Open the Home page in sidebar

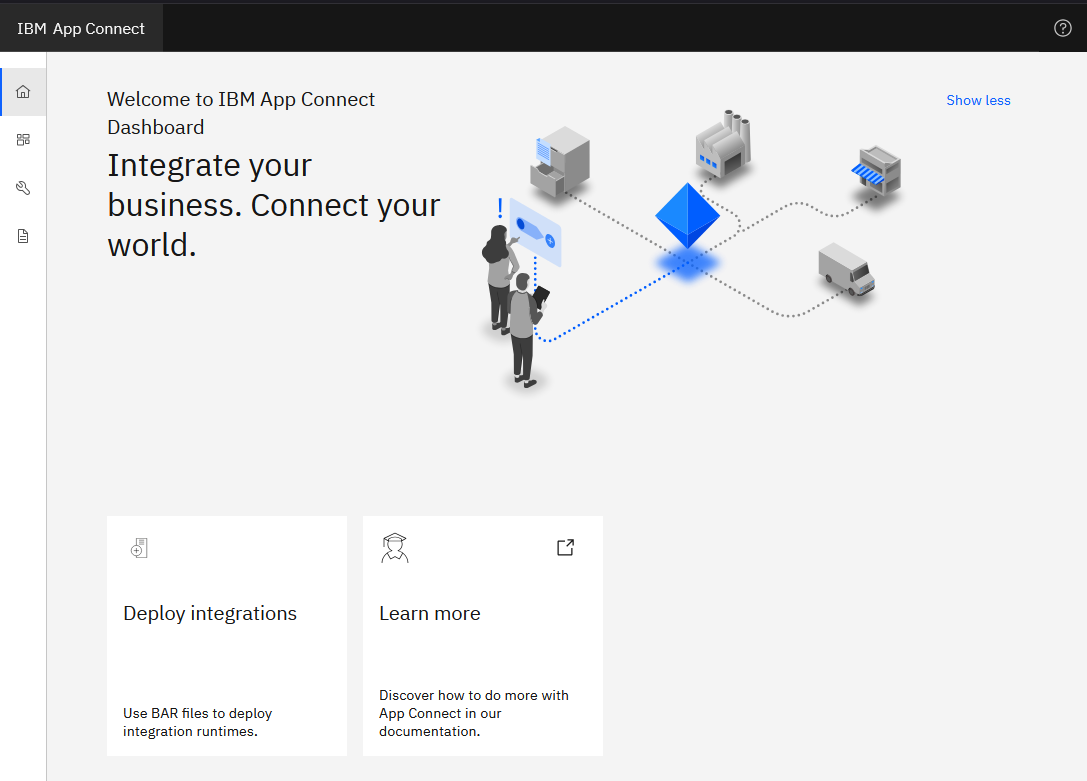coord(23,91)
